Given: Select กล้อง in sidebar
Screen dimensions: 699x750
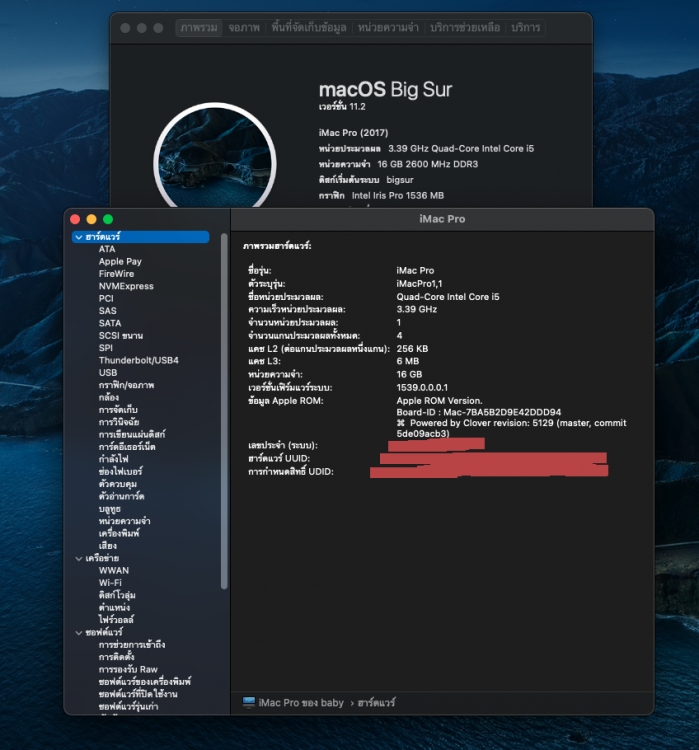Looking at the screenshot, I should click(x=109, y=397).
